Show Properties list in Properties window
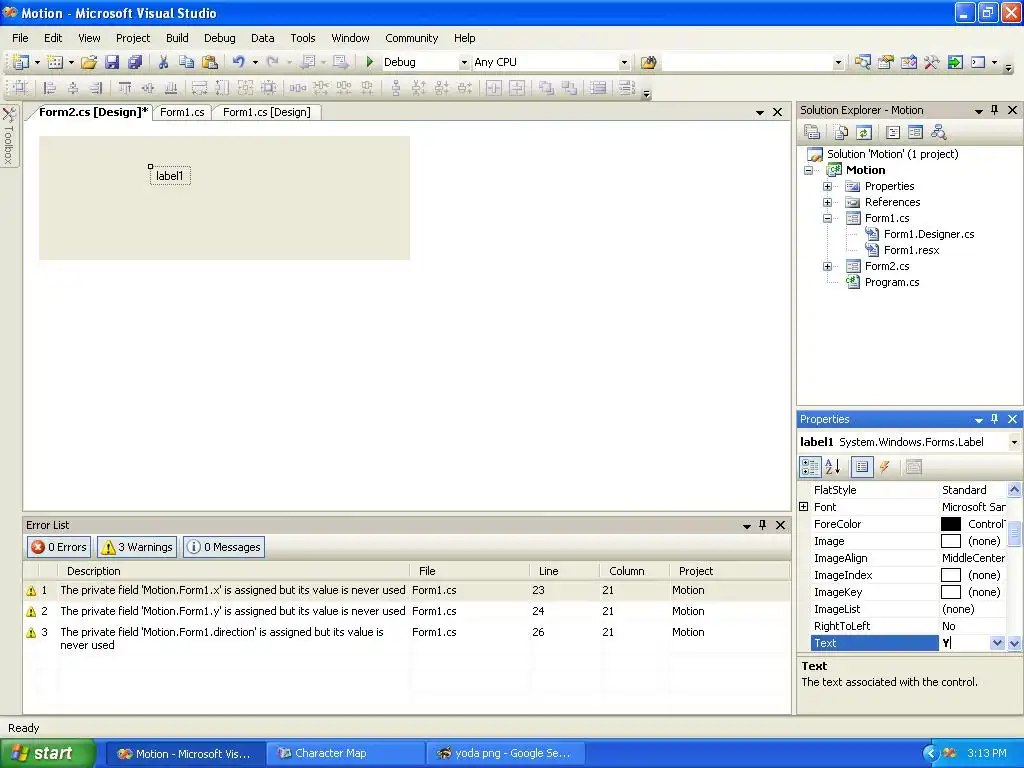Screen dimensions: 1024x768 [862, 466]
